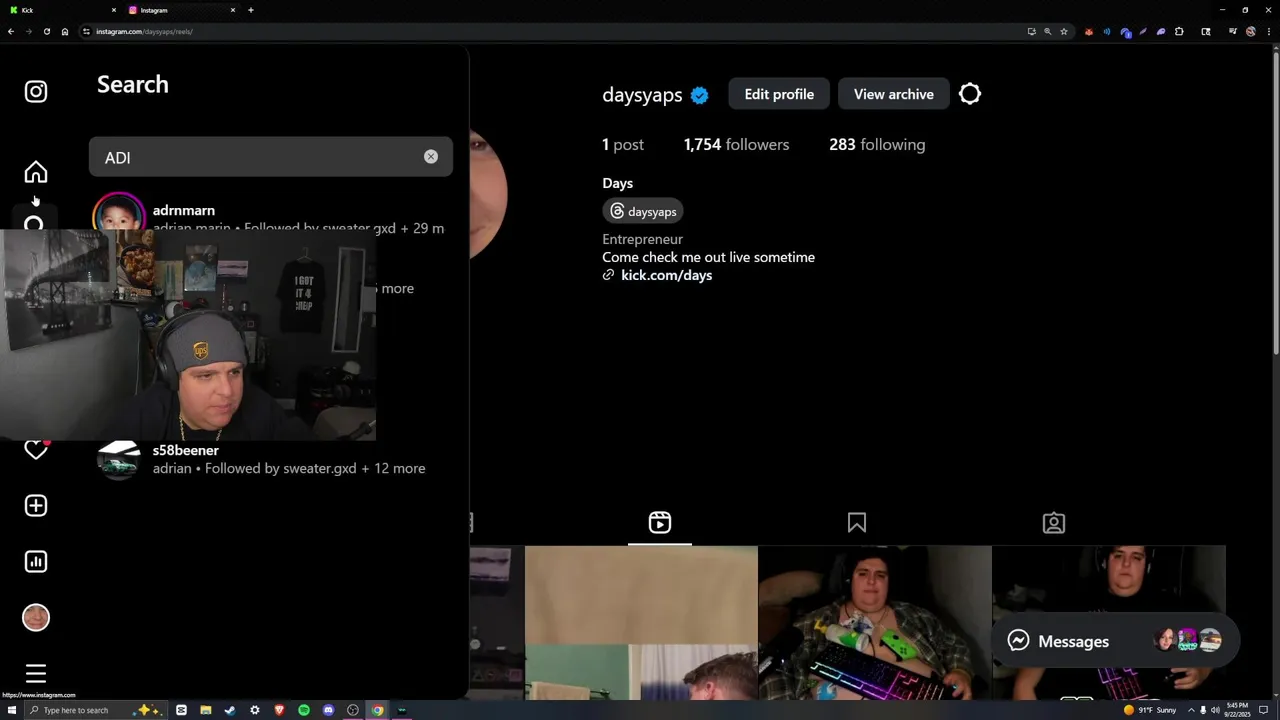Image resolution: width=1280 pixels, height=720 pixels.
Task: Open the Windows Start menu
Action: [x=12, y=710]
